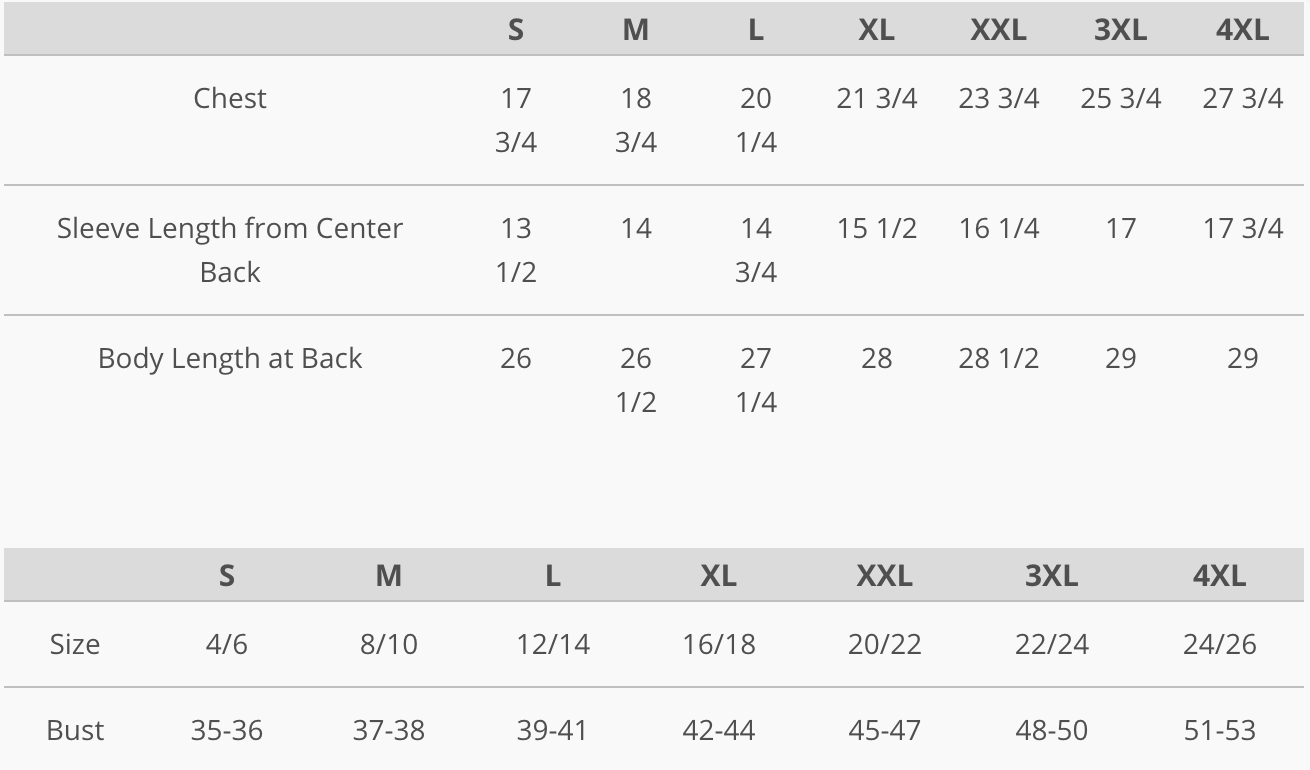This screenshot has width=1310, height=770.
Task: Click the XXL sleeve length value 16 1/4
Action: tap(998, 228)
